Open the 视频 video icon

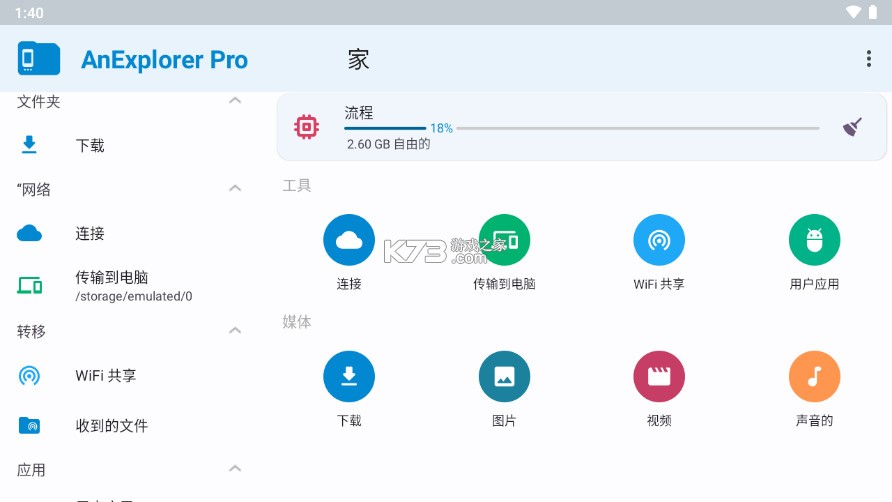point(659,377)
